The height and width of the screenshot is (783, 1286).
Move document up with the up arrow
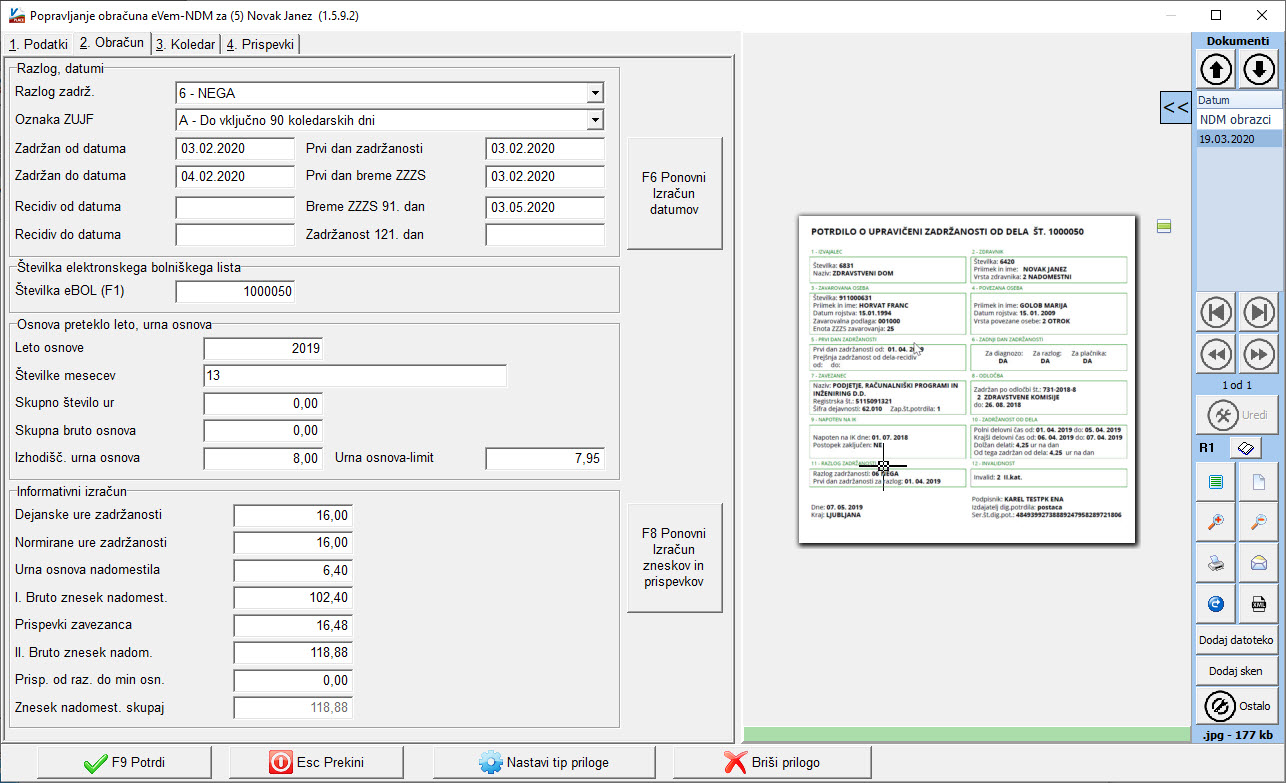(x=1216, y=69)
